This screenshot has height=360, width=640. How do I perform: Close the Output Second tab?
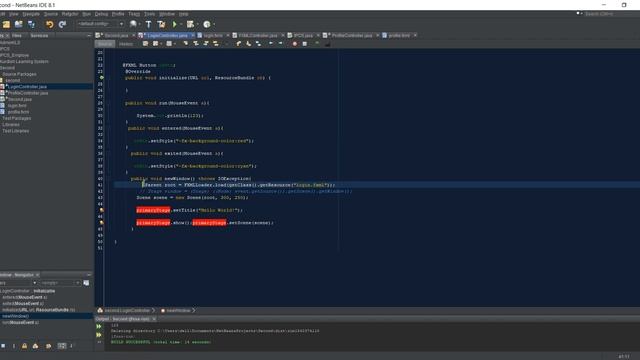point(154,319)
